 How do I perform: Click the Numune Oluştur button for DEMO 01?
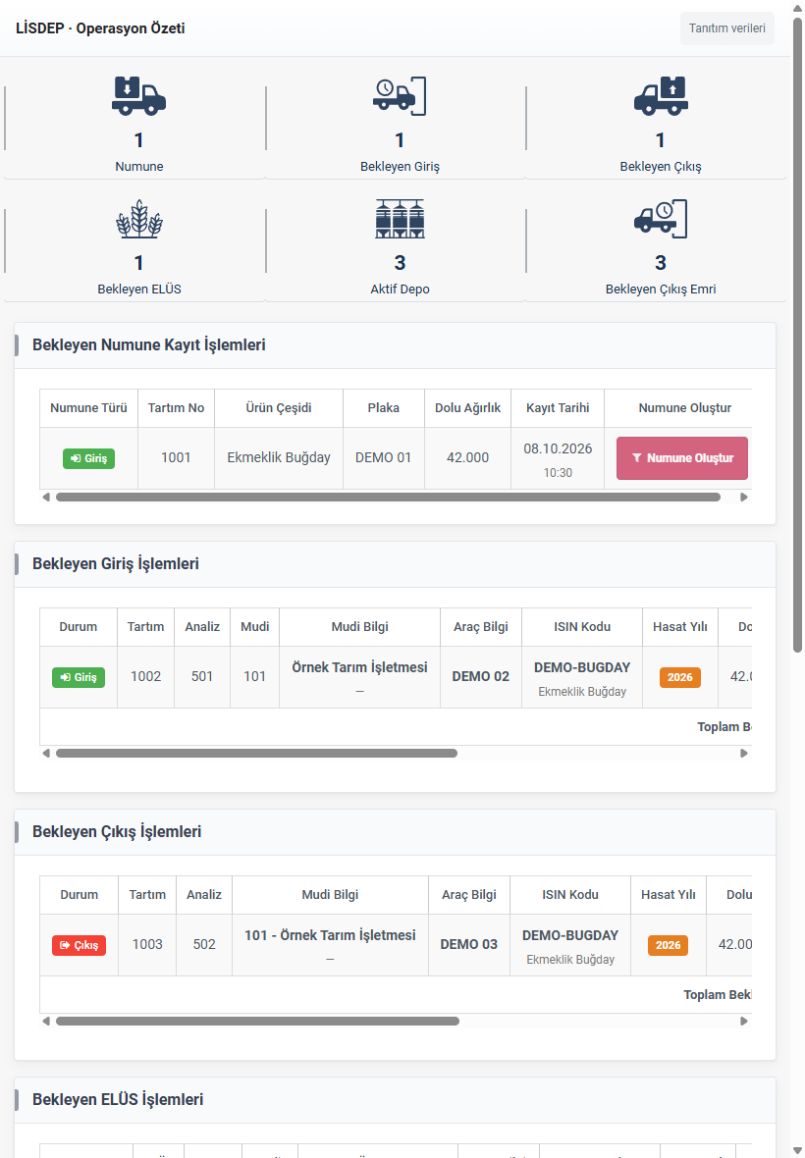[682, 458]
